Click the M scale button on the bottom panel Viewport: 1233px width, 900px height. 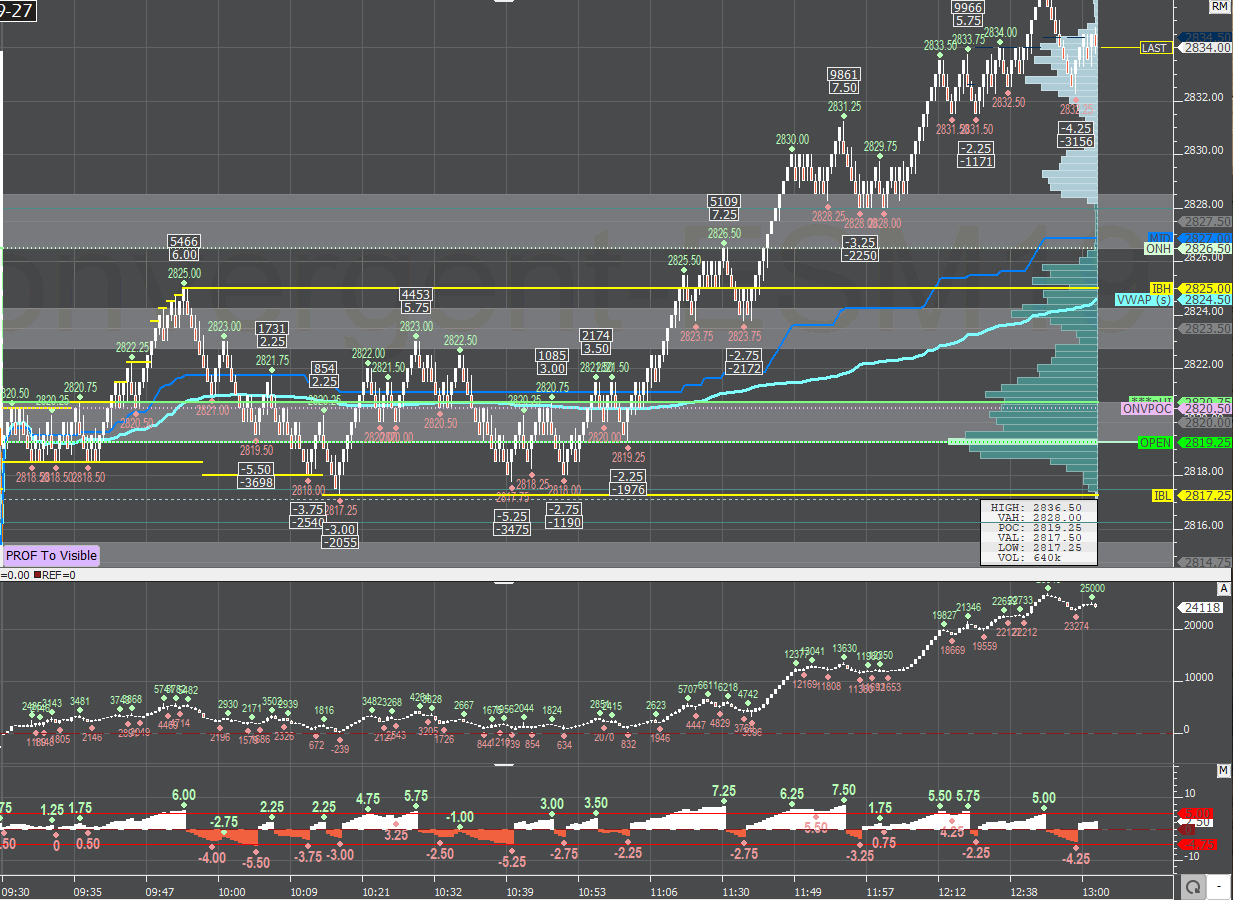coord(1222,771)
